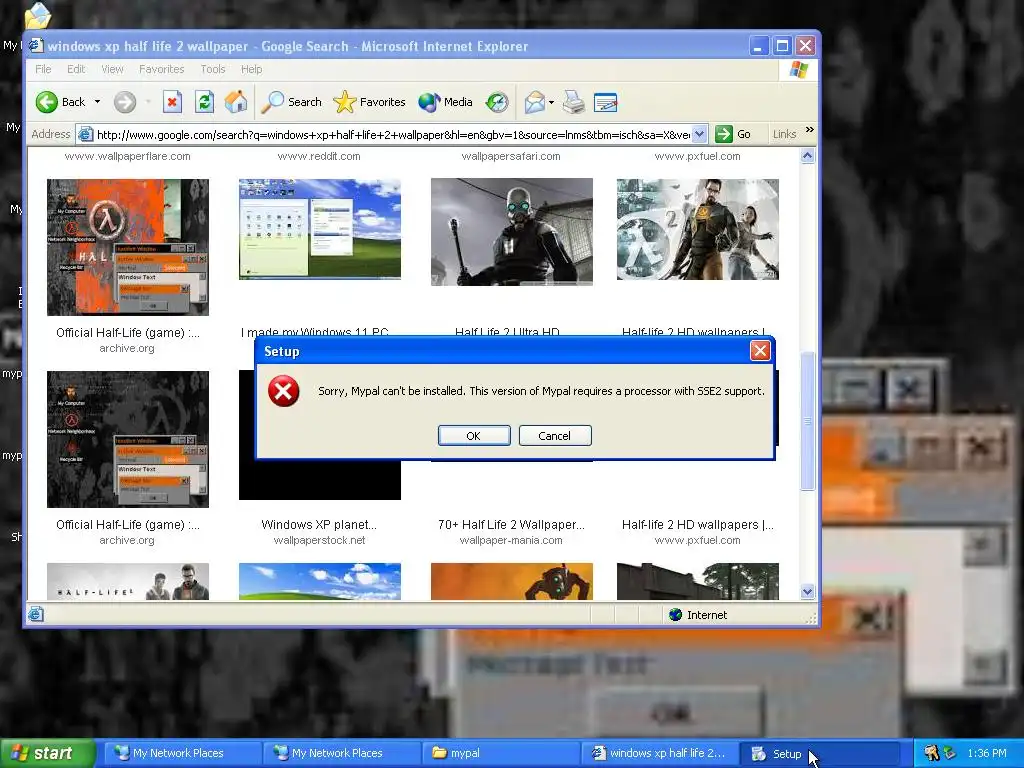Open the Gordon and Alyx wallpaper thumbnail
Image resolution: width=1024 pixels, height=768 pixels.
[x=697, y=229]
